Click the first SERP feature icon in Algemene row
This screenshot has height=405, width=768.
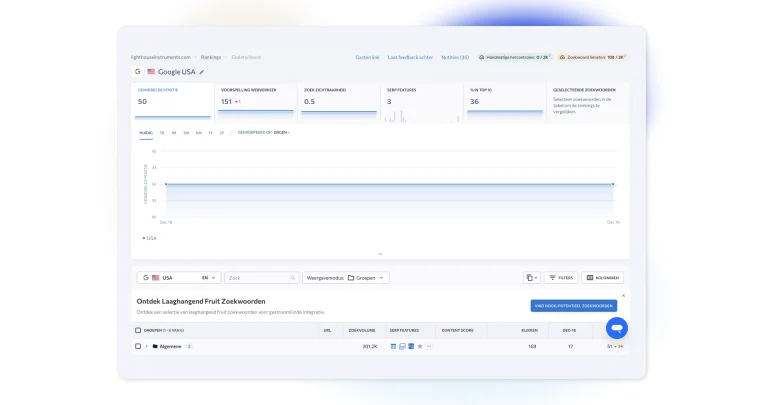coord(393,346)
